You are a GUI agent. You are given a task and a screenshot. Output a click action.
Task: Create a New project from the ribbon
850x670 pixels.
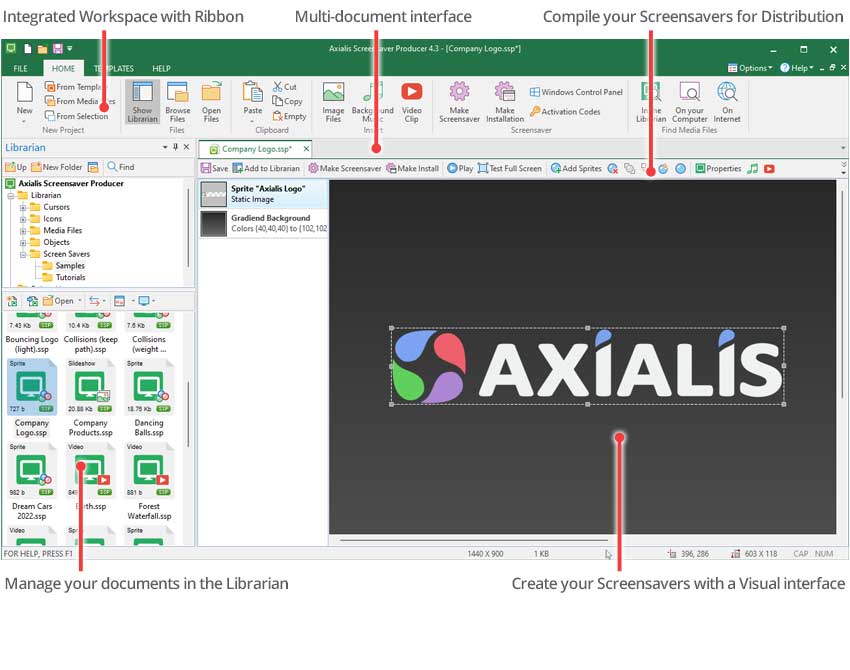24,101
